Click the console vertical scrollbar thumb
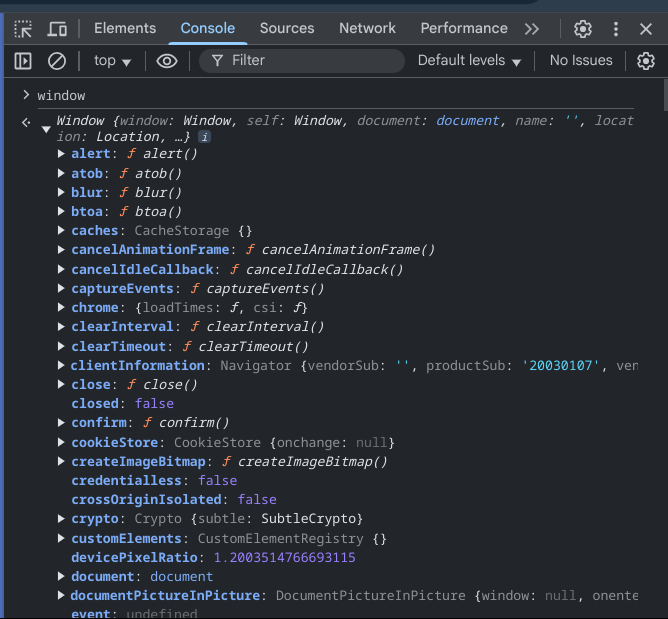 coord(665,95)
